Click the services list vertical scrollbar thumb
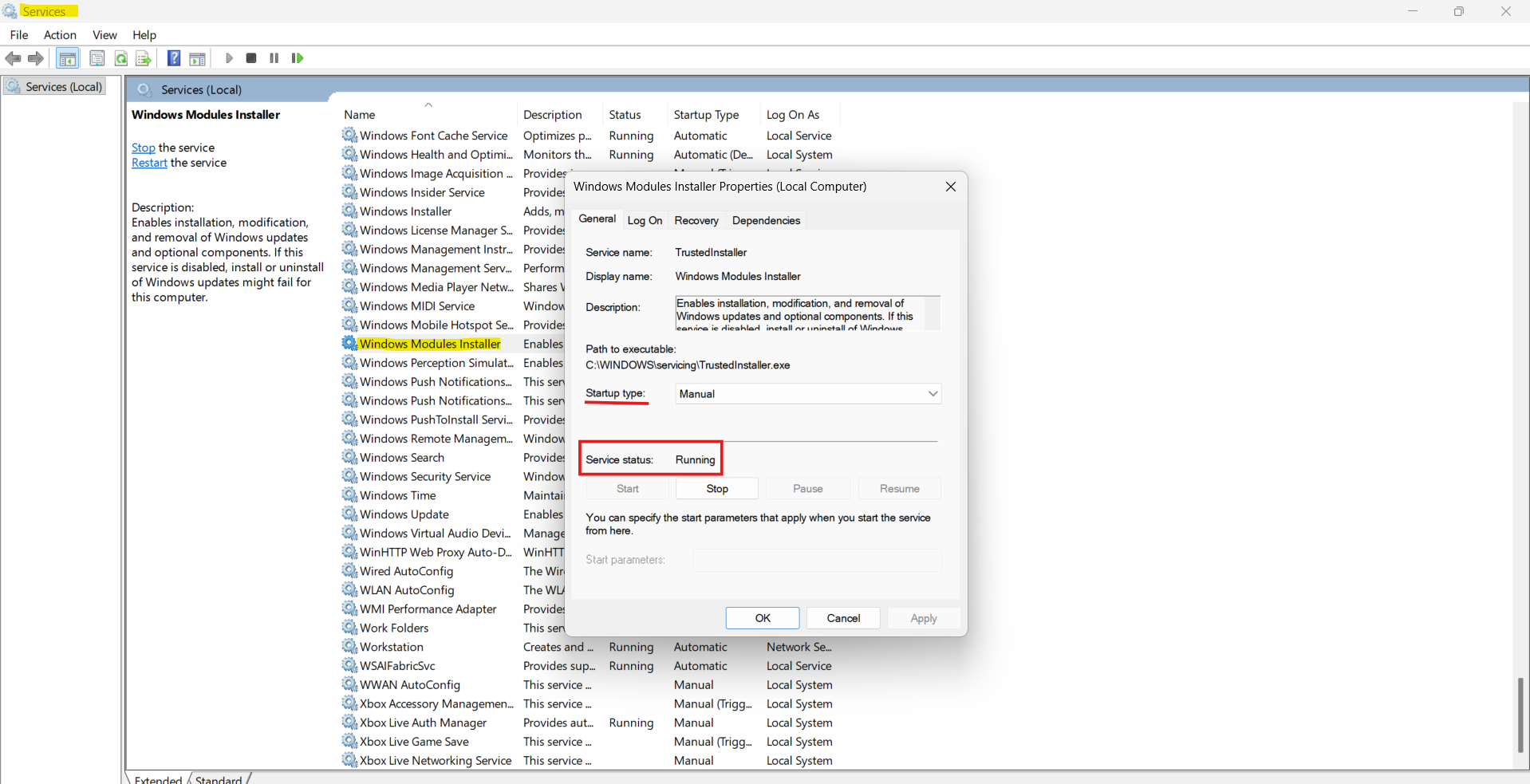Viewport: 1530px width, 784px height. 1520,714
